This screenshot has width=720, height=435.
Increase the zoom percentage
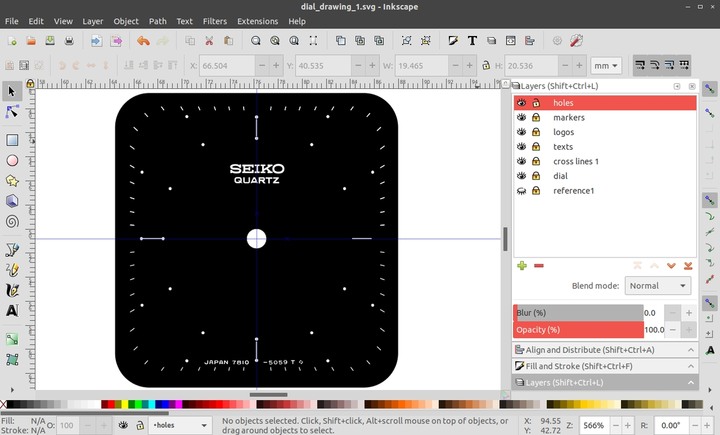coord(627,425)
